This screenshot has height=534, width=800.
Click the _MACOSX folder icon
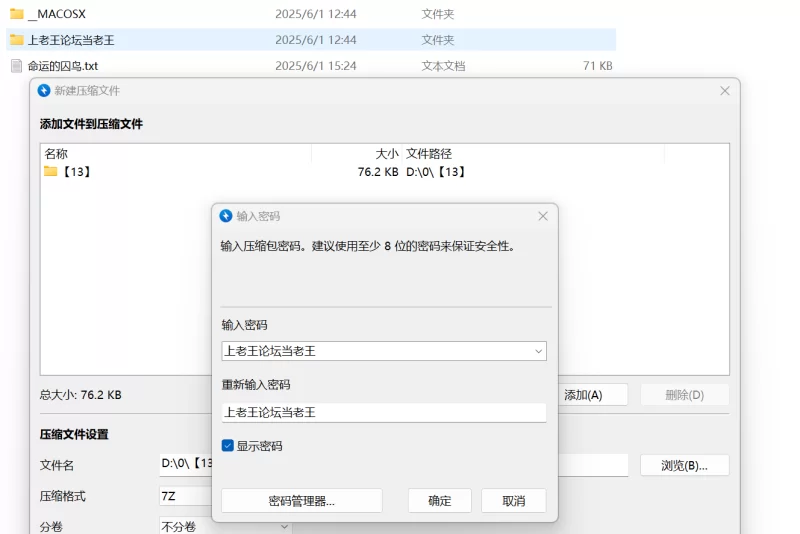point(16,14)
